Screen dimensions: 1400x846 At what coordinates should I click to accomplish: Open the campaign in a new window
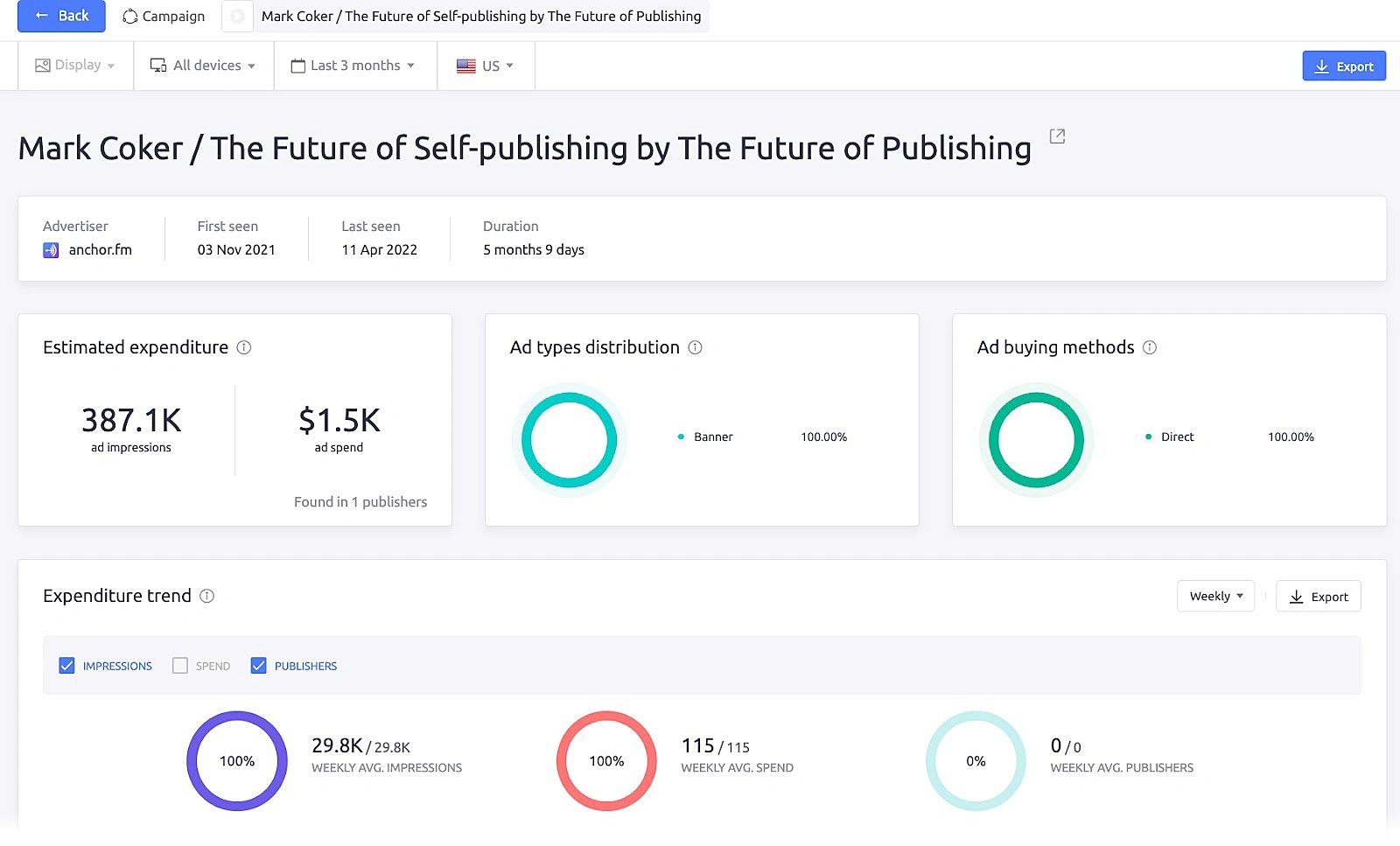(x=1057, y=136)
